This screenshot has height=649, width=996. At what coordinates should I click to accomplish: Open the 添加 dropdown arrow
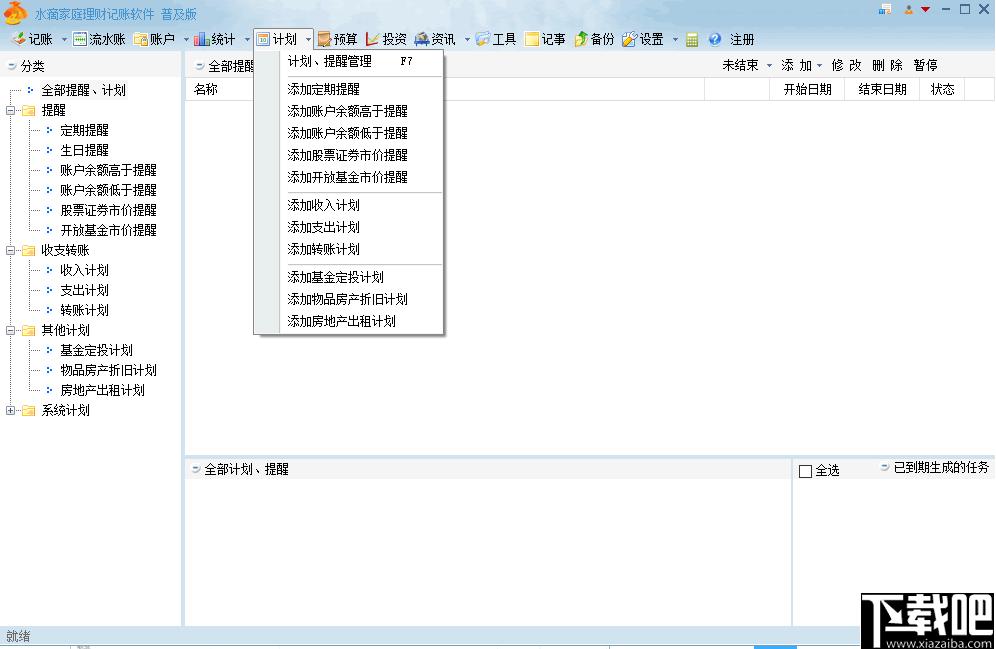pos(819,65)
